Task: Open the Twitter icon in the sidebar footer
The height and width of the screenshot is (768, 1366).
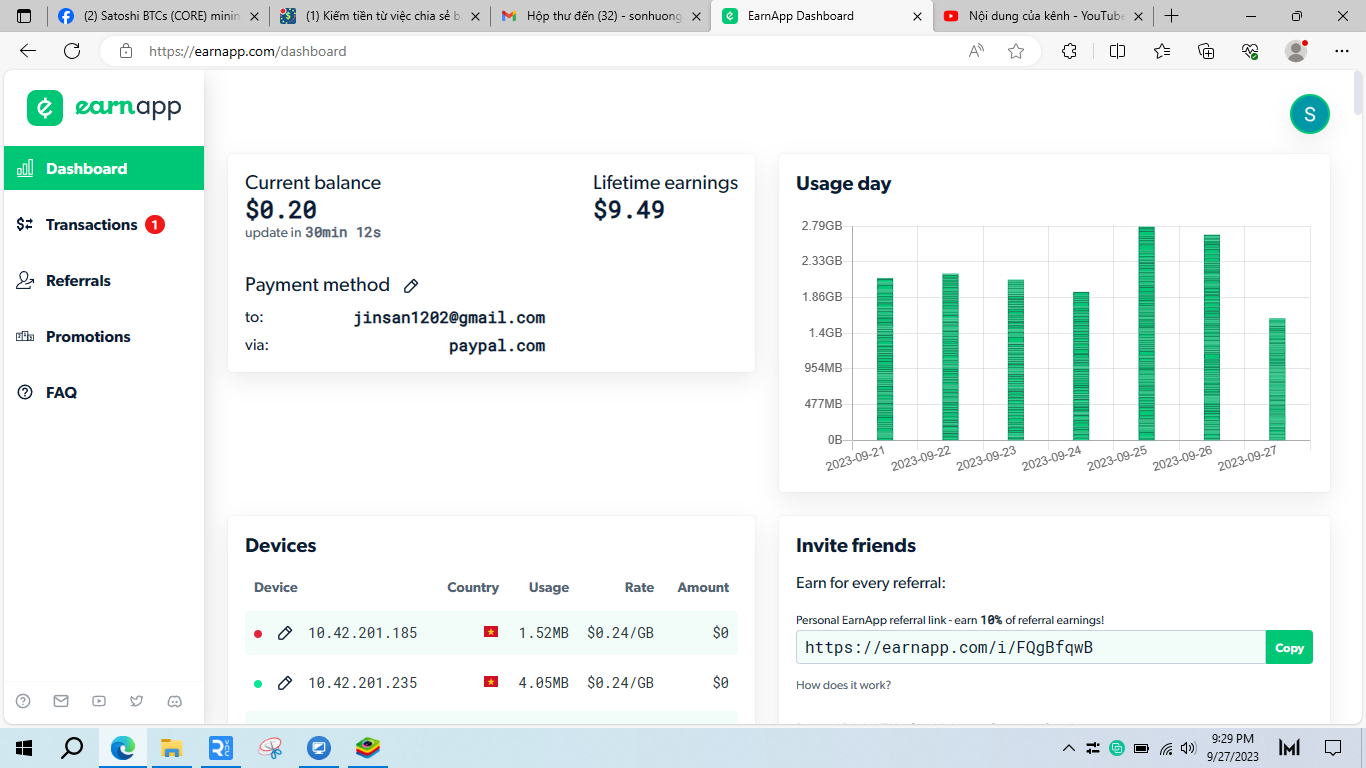Action: pyautogui.click(x=137, y=701)
